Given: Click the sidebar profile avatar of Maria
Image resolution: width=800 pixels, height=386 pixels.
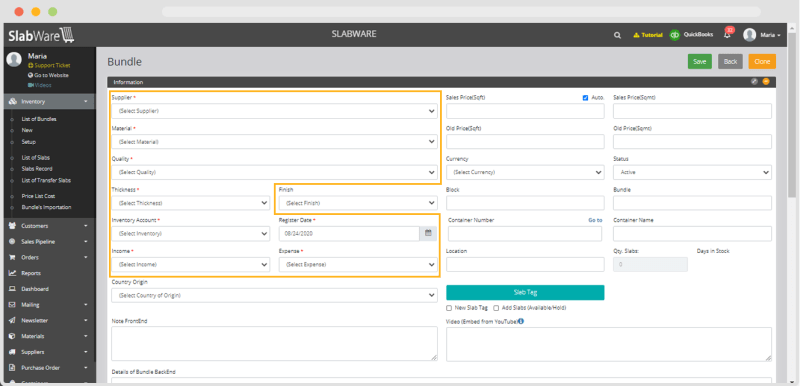Looking at the screenshot, I should (x=14, y=60).
